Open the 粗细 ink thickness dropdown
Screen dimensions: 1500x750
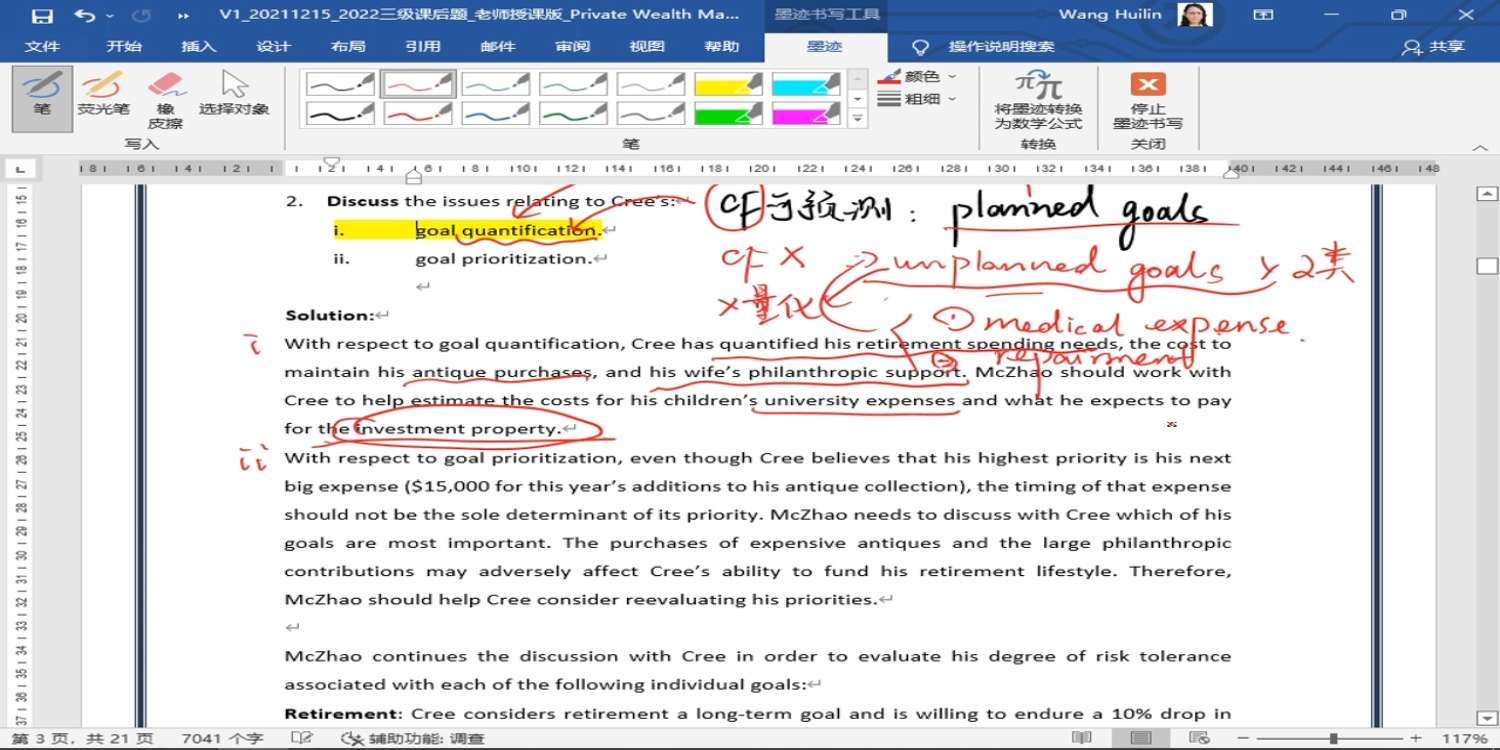pyautogui.click(x=918, y=99)
